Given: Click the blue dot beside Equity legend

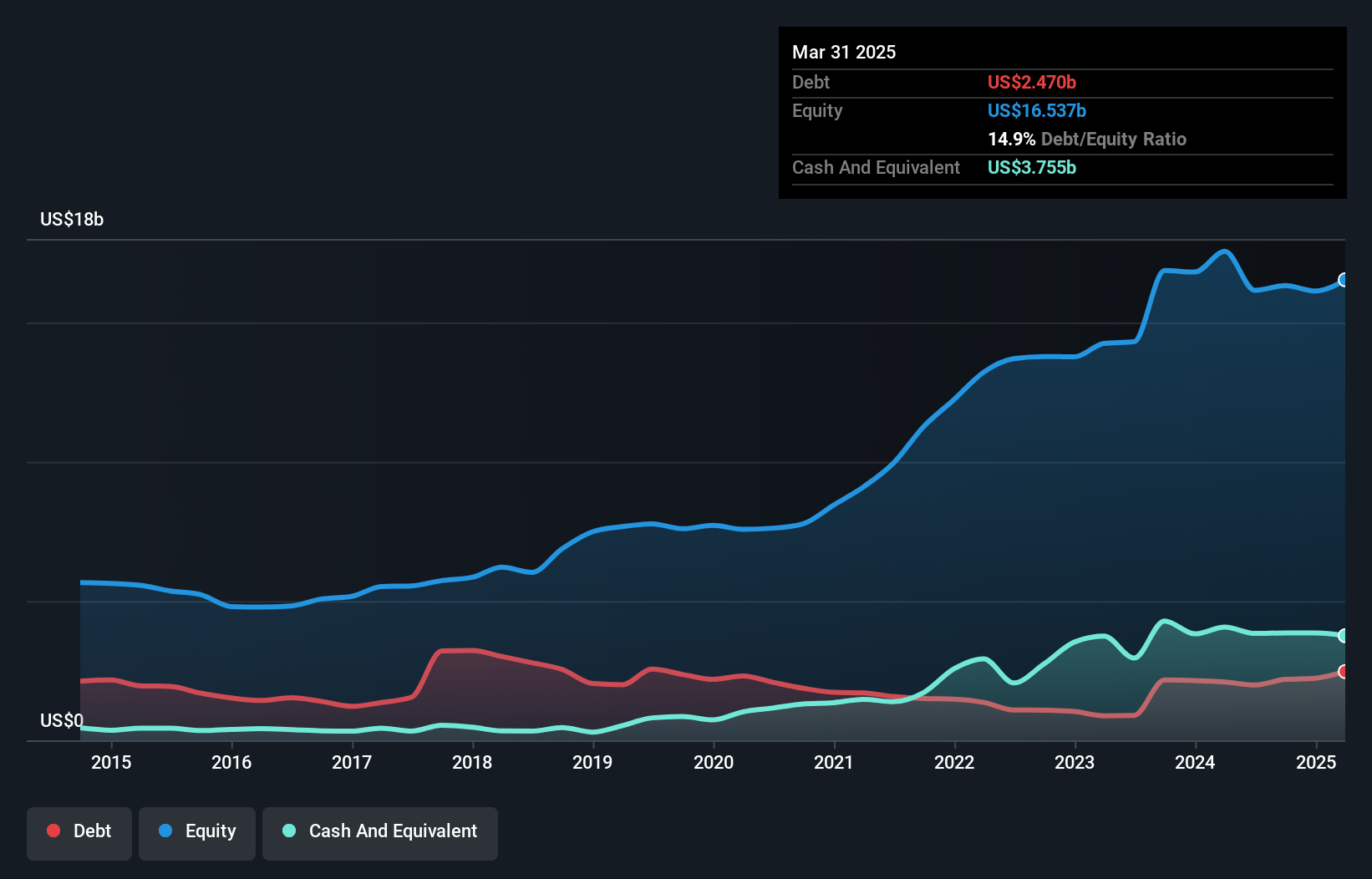Looking at the screenshot, I should pos(165,831).
